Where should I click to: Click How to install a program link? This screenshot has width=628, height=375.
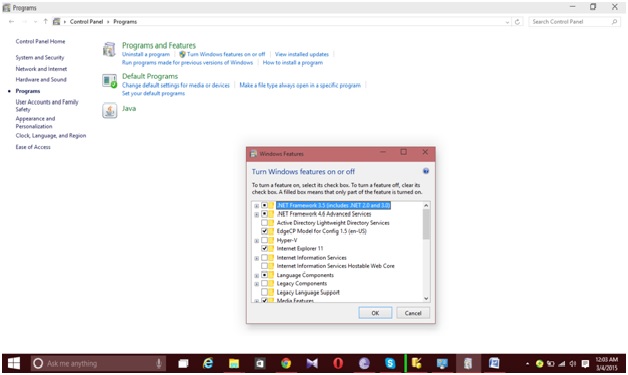293,62
